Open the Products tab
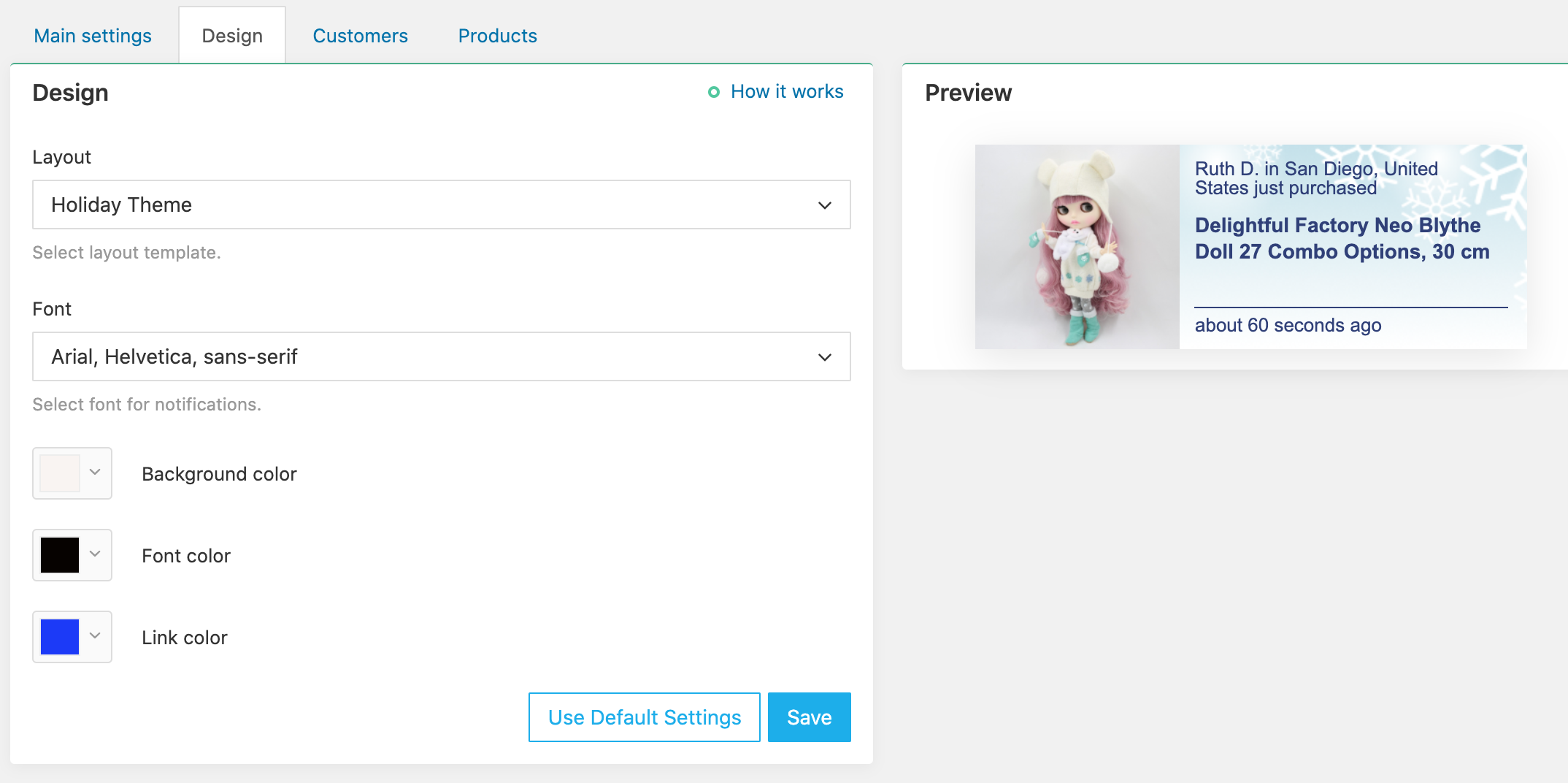The height and width of the screenshot is (783, 1568). click(497, 36)
